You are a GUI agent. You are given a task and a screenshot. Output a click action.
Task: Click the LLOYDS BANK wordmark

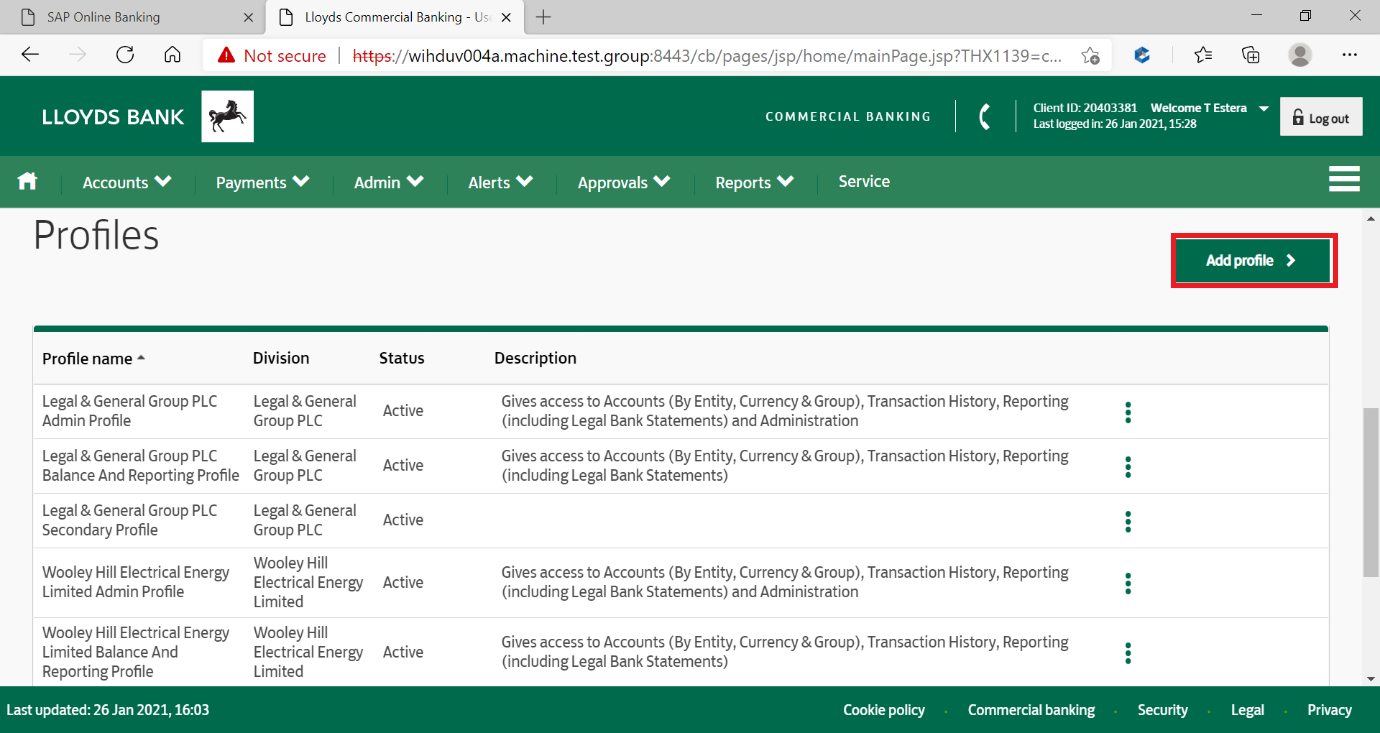click(113, 117)
